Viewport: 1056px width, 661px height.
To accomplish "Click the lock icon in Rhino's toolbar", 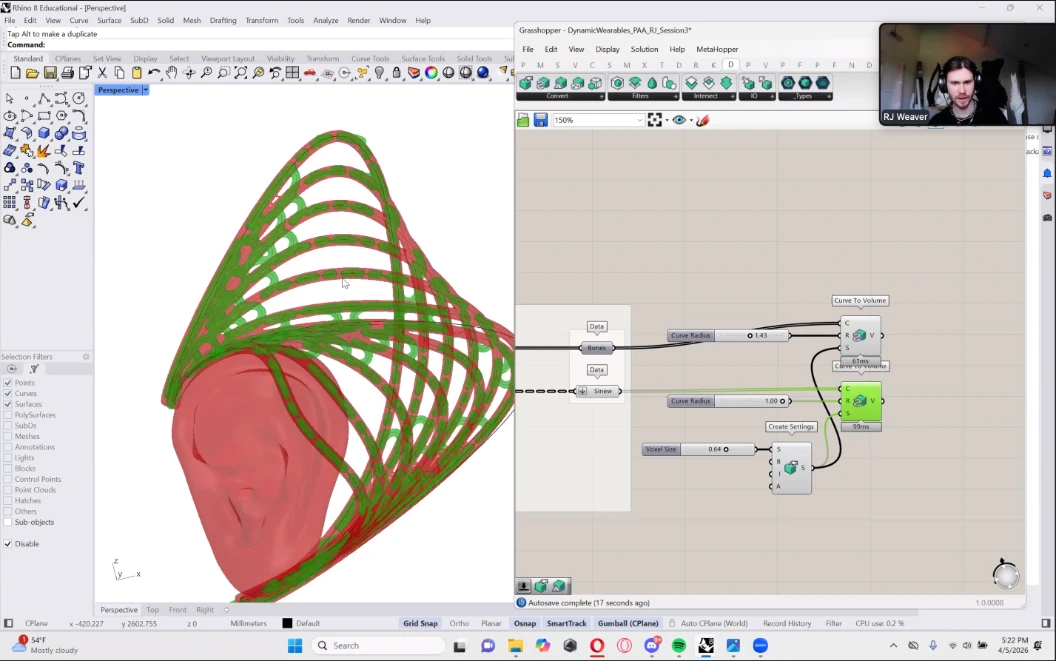I will click(397, 73).
